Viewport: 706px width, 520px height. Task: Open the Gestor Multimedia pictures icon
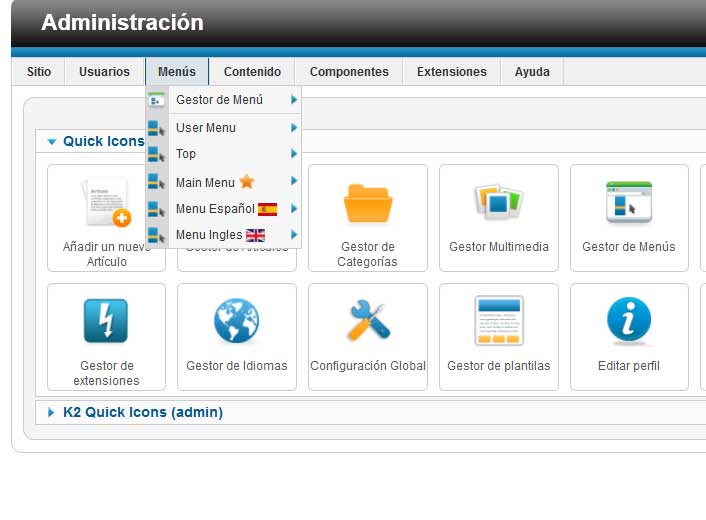pos(498,201)
